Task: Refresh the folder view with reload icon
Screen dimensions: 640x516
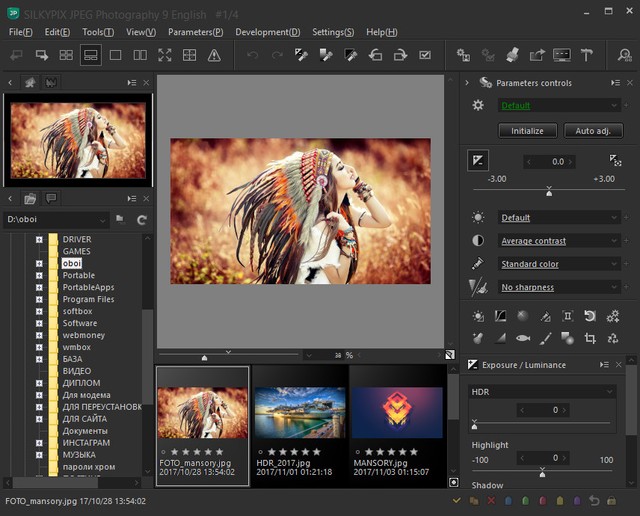Action: pyautogui.click(x=141, y=219)
